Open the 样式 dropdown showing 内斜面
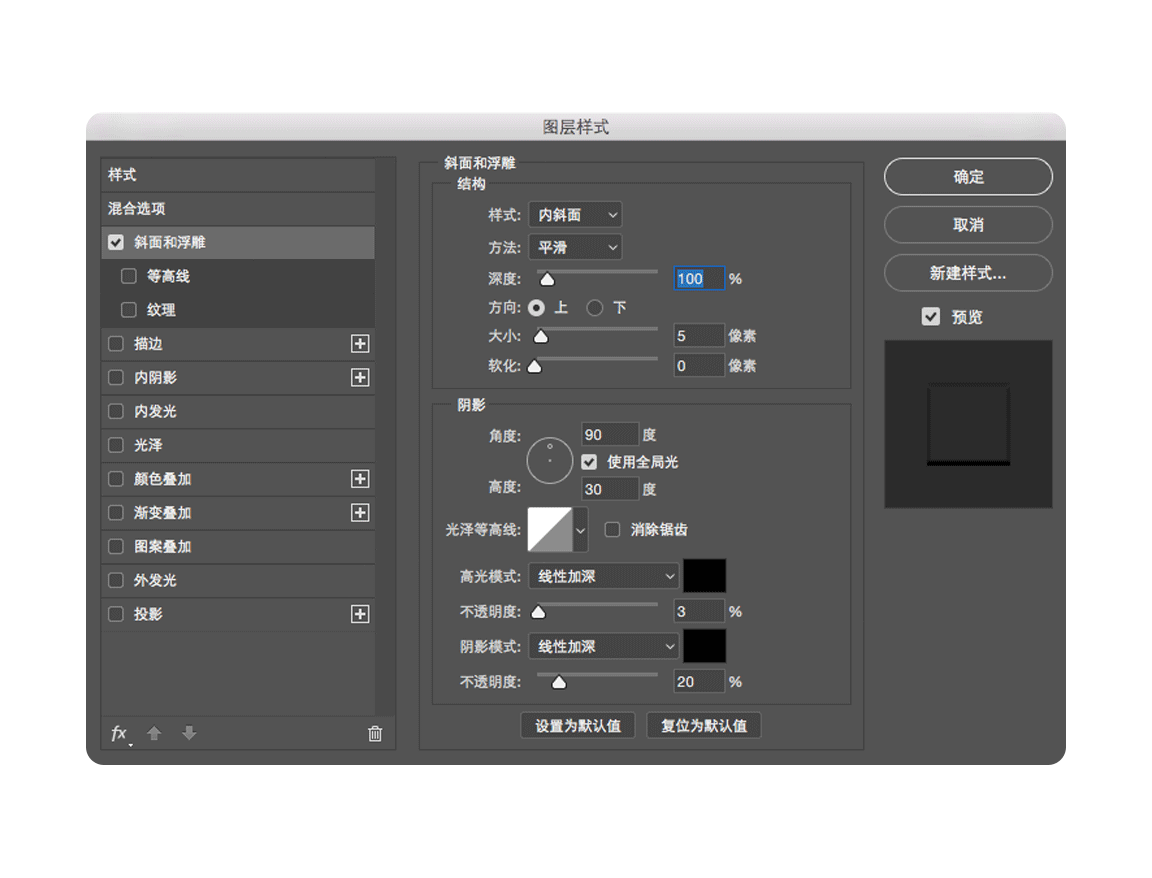This screenshot has width=1152, height=878. coord(575,215)
